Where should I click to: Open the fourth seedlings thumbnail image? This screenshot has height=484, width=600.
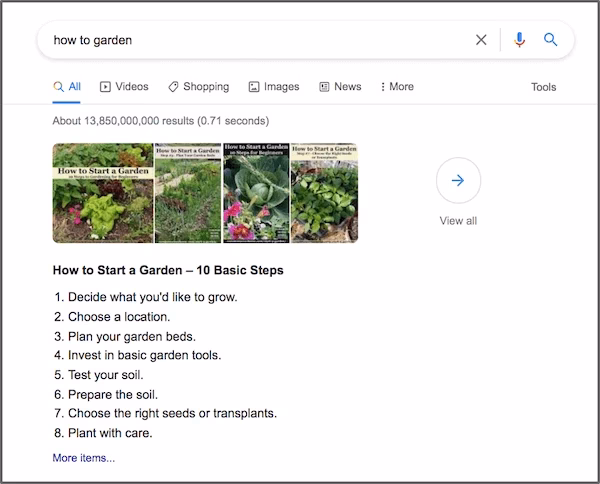point(324,193)
